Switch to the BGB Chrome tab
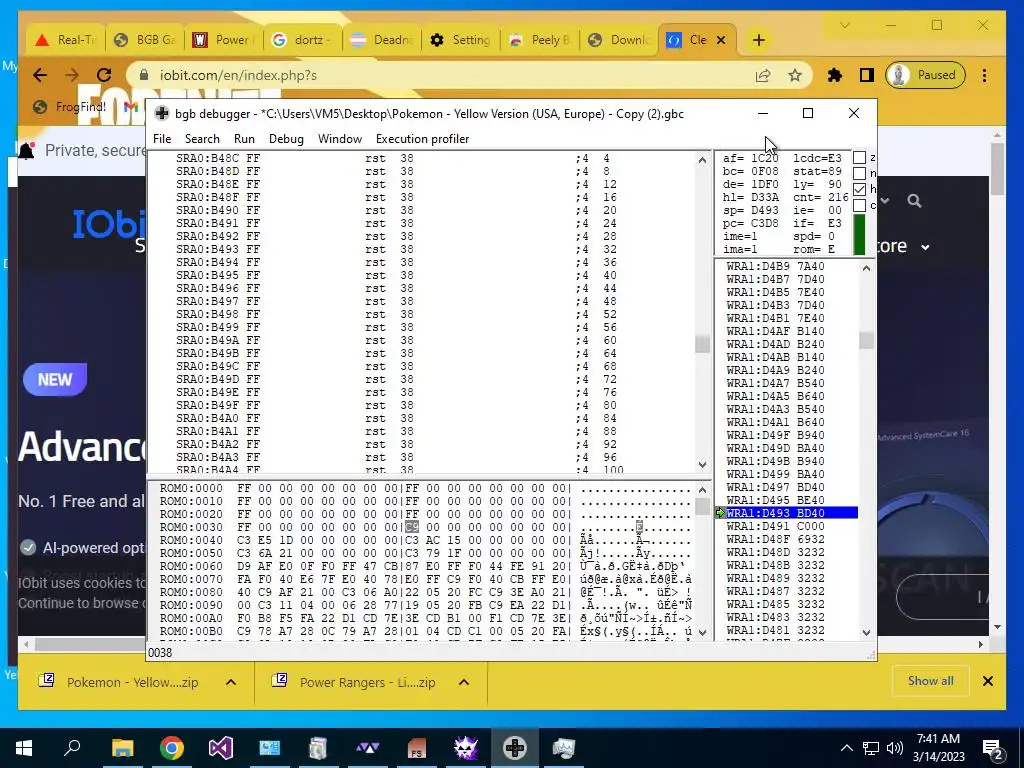Viewport: 1024px width, 768px height. point(144,40)
